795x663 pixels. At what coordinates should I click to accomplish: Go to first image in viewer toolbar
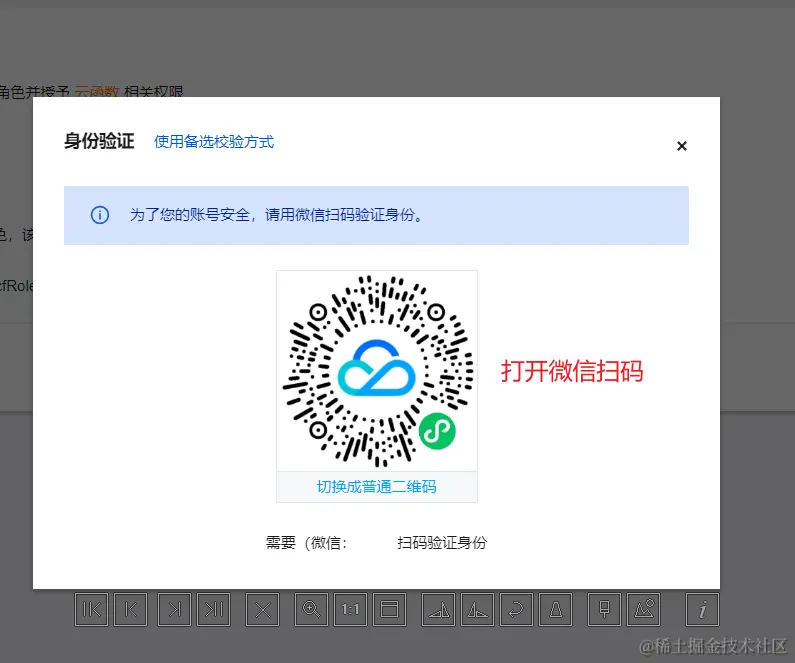pyautogui.click(x=91, y=609)
